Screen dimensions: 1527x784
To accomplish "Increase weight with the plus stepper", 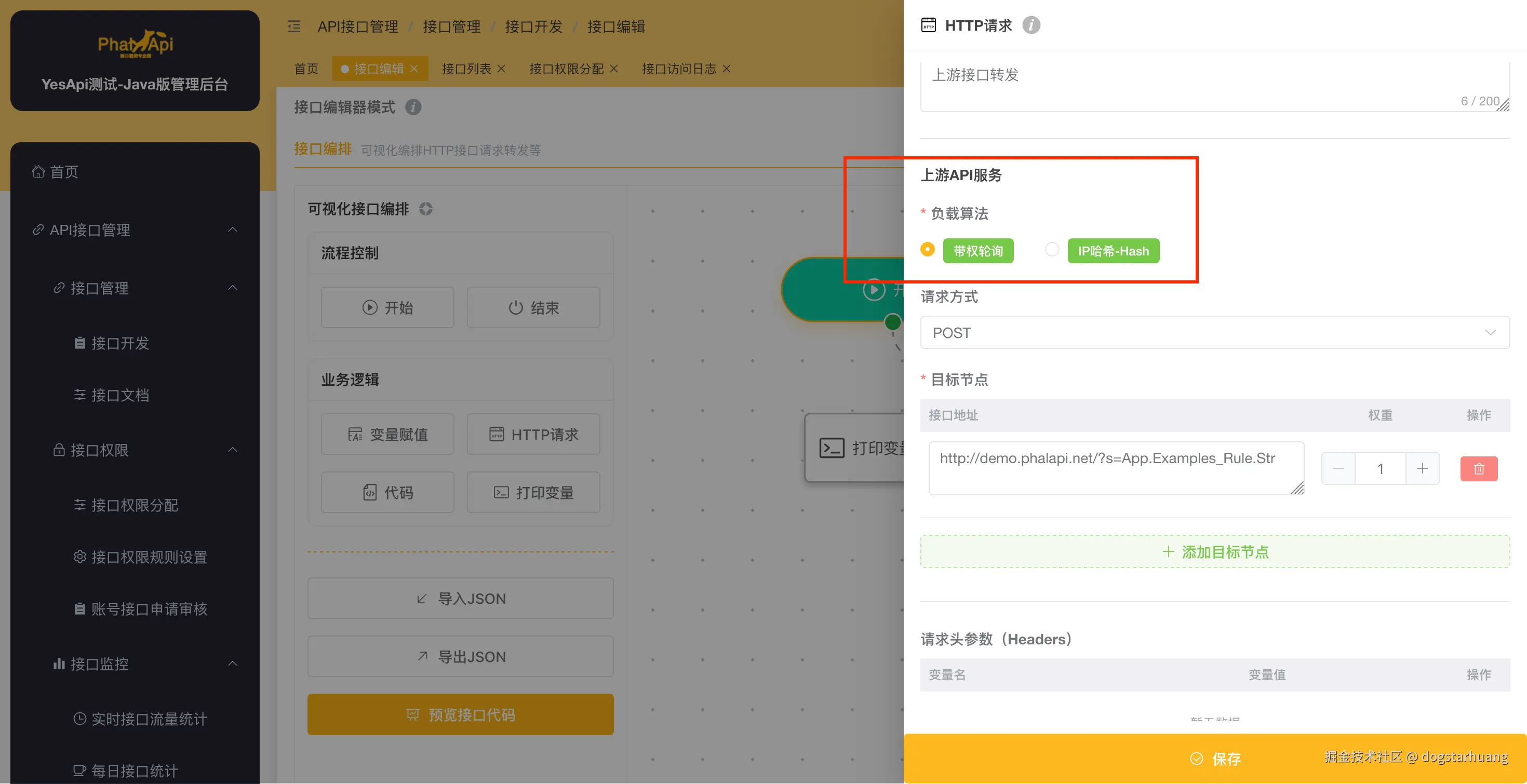I will (x=1422, y=469).
